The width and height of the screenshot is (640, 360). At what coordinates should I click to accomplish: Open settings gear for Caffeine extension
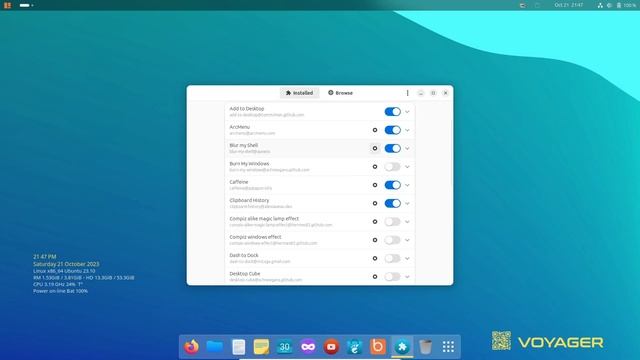[375, 185]
